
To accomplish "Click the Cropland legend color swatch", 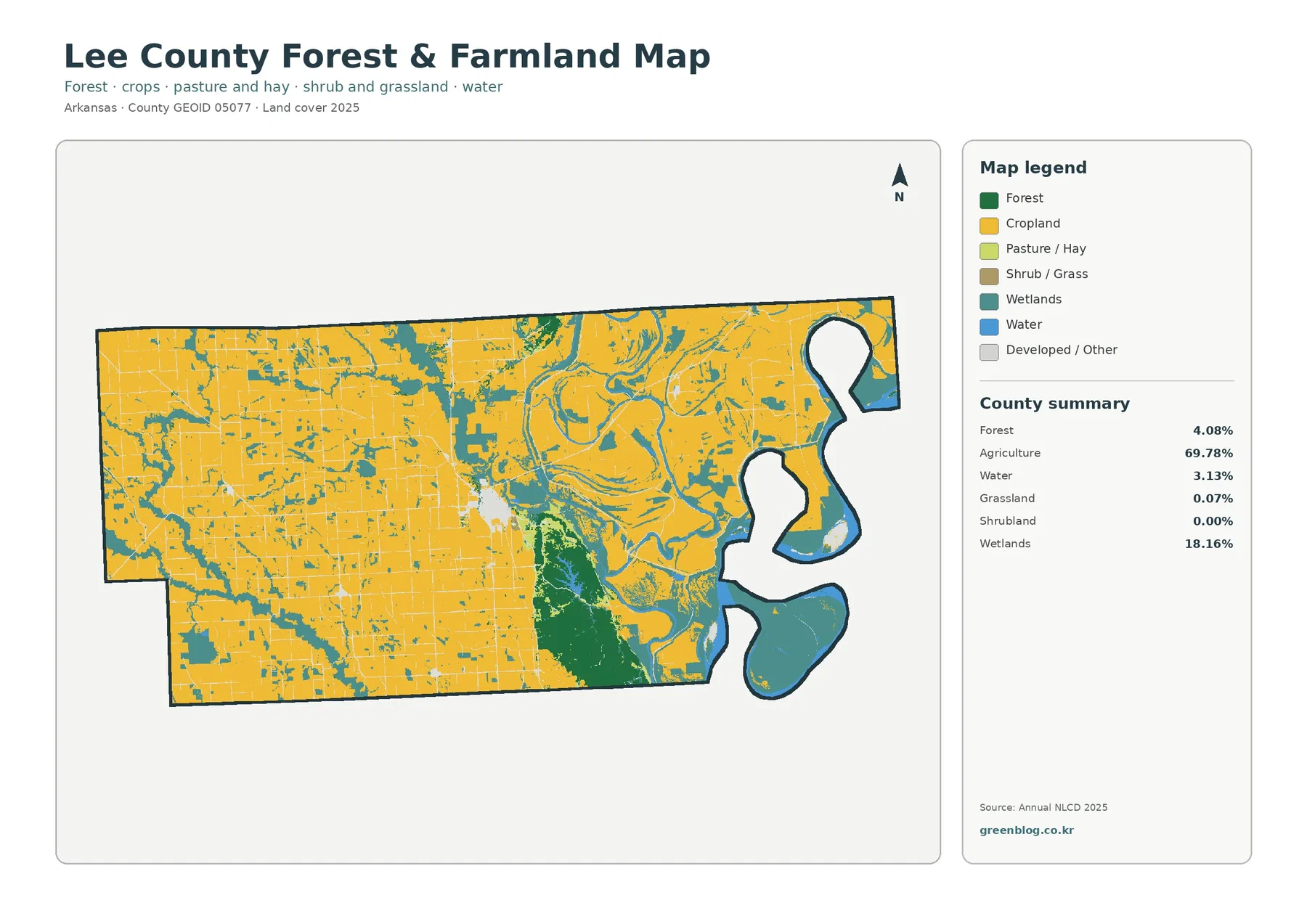I will pos(989,226).
